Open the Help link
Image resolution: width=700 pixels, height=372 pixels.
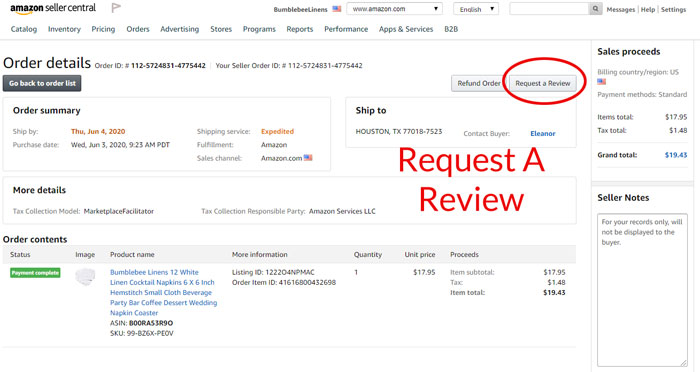(x=648, y=9)
